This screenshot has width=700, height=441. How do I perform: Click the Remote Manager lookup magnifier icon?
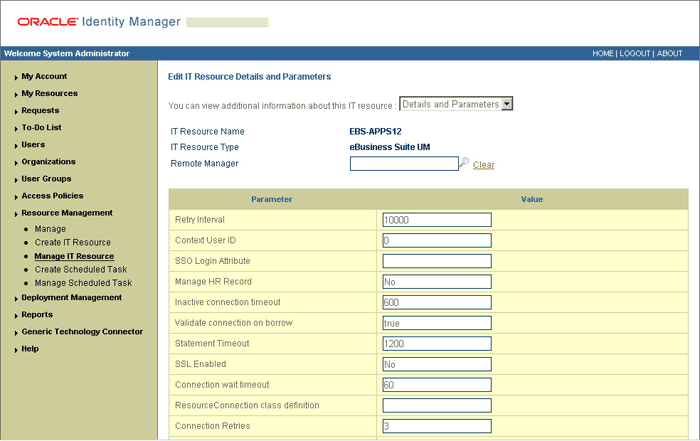click(464, 162)
